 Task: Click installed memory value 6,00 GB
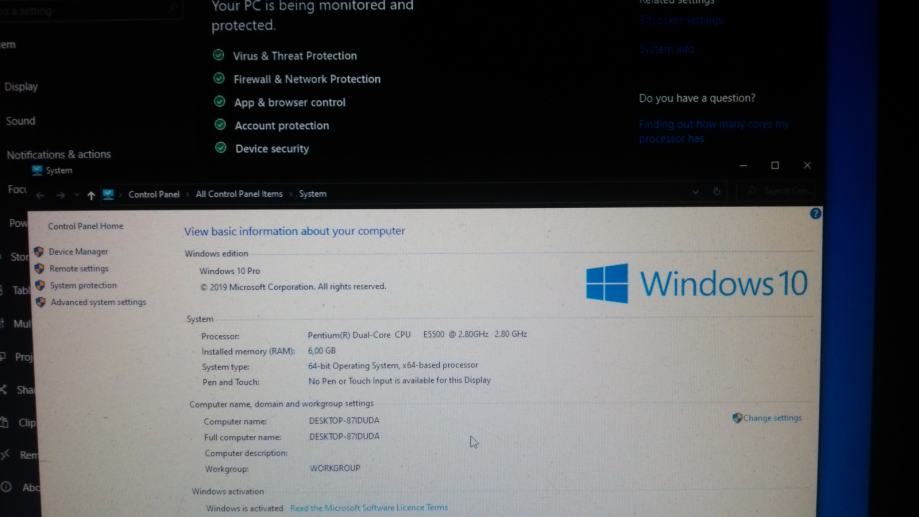tap(322, 351)
